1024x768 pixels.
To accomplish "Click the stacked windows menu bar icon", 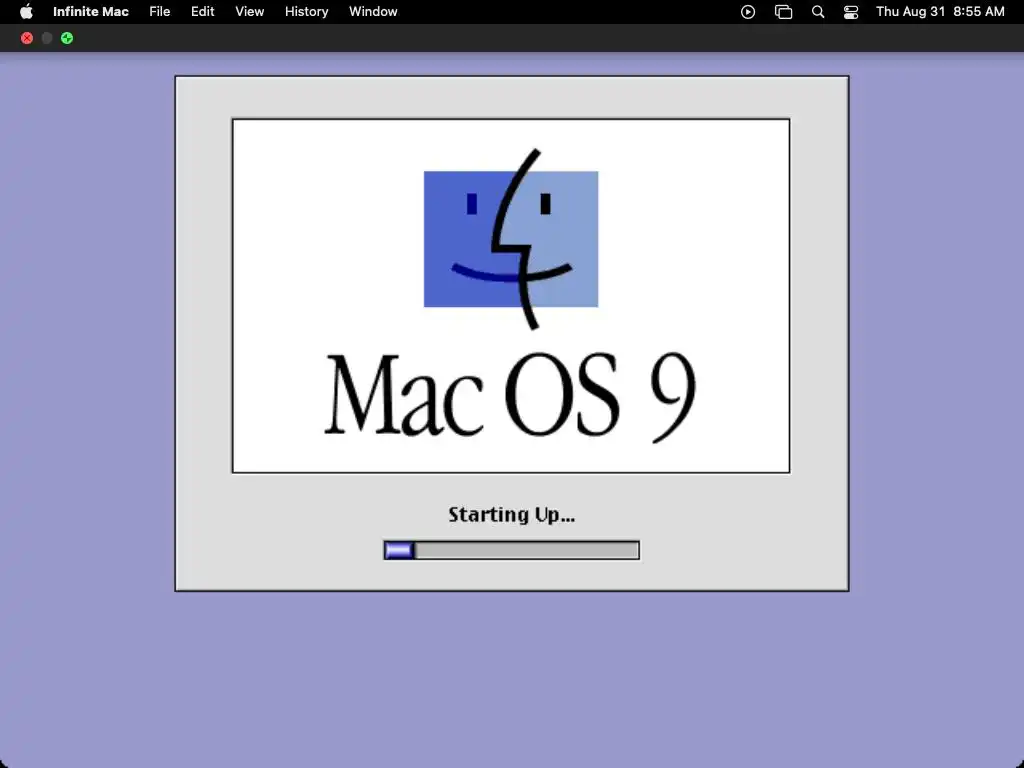I will pos(783,12).
